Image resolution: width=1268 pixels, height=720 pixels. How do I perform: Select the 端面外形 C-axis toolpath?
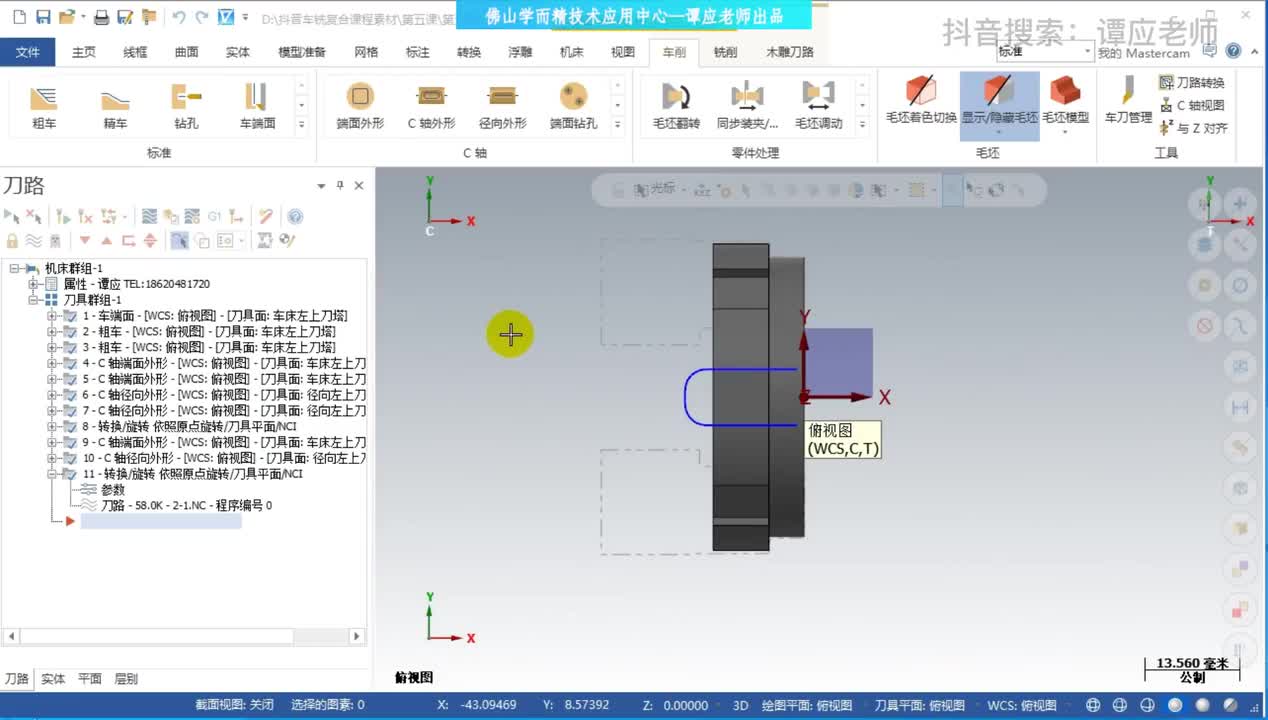pyautogui.click(x=360, y=107)
